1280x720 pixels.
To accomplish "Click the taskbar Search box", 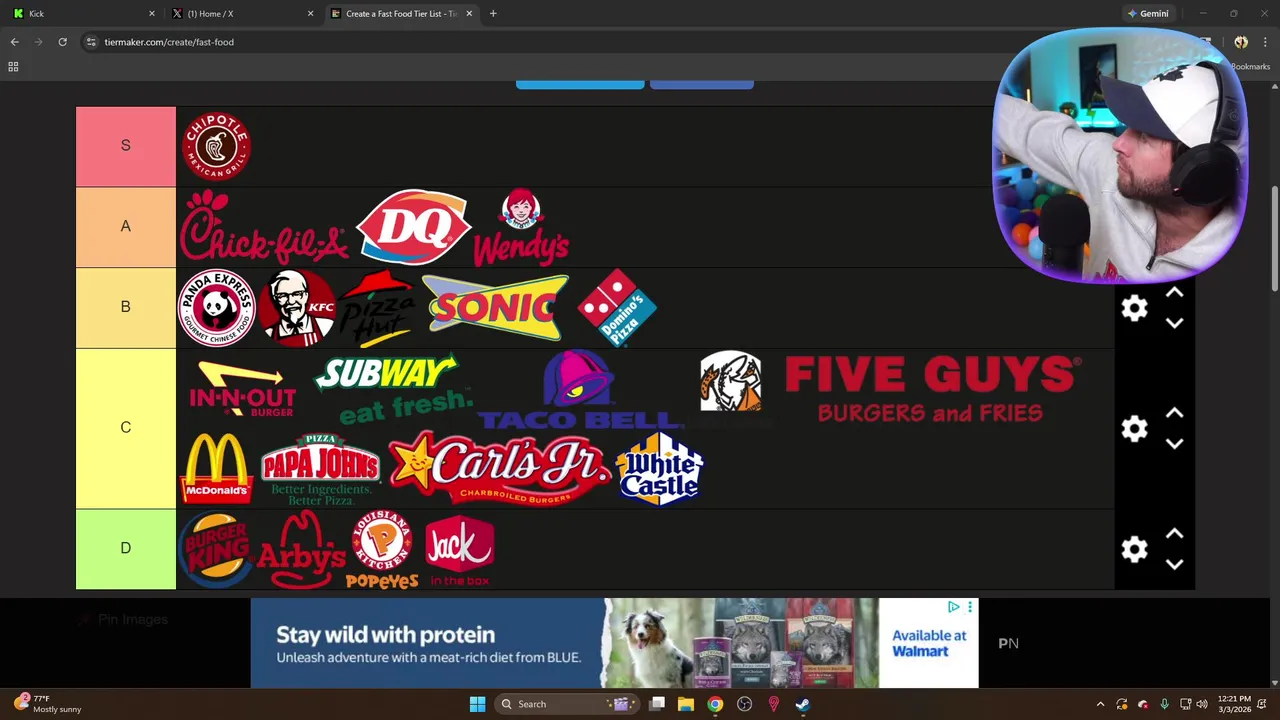I will pos(567,704).
